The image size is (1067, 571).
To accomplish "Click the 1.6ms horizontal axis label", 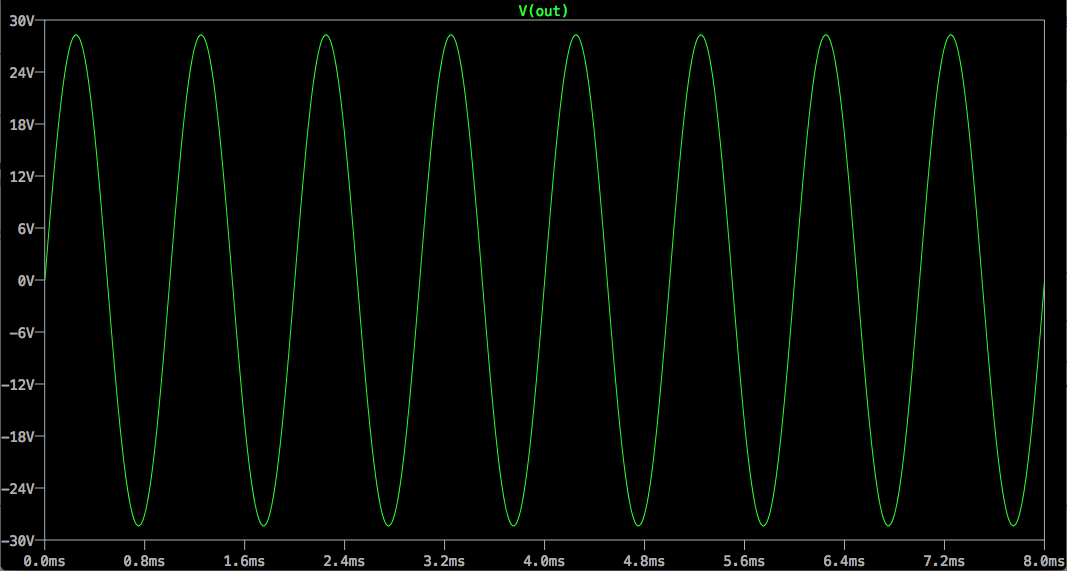I will [x=244, y=562].
